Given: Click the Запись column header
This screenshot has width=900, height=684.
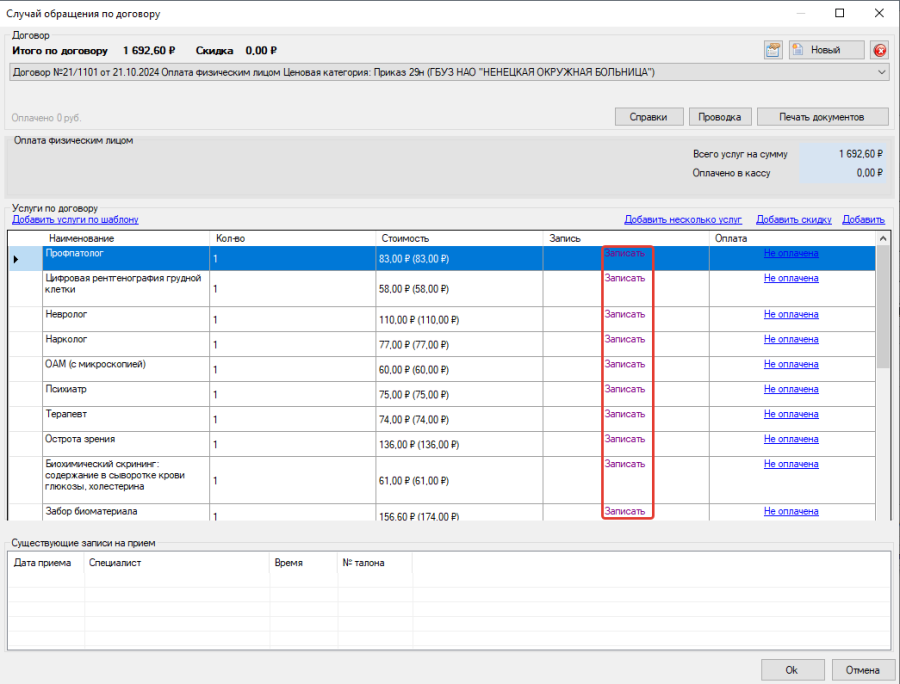Looking at the screenshot, I should tap(626, 238).
